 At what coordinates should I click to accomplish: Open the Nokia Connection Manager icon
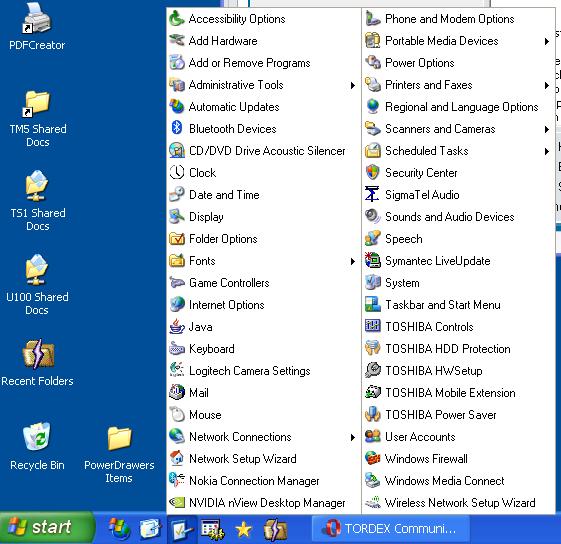(177, 480)
